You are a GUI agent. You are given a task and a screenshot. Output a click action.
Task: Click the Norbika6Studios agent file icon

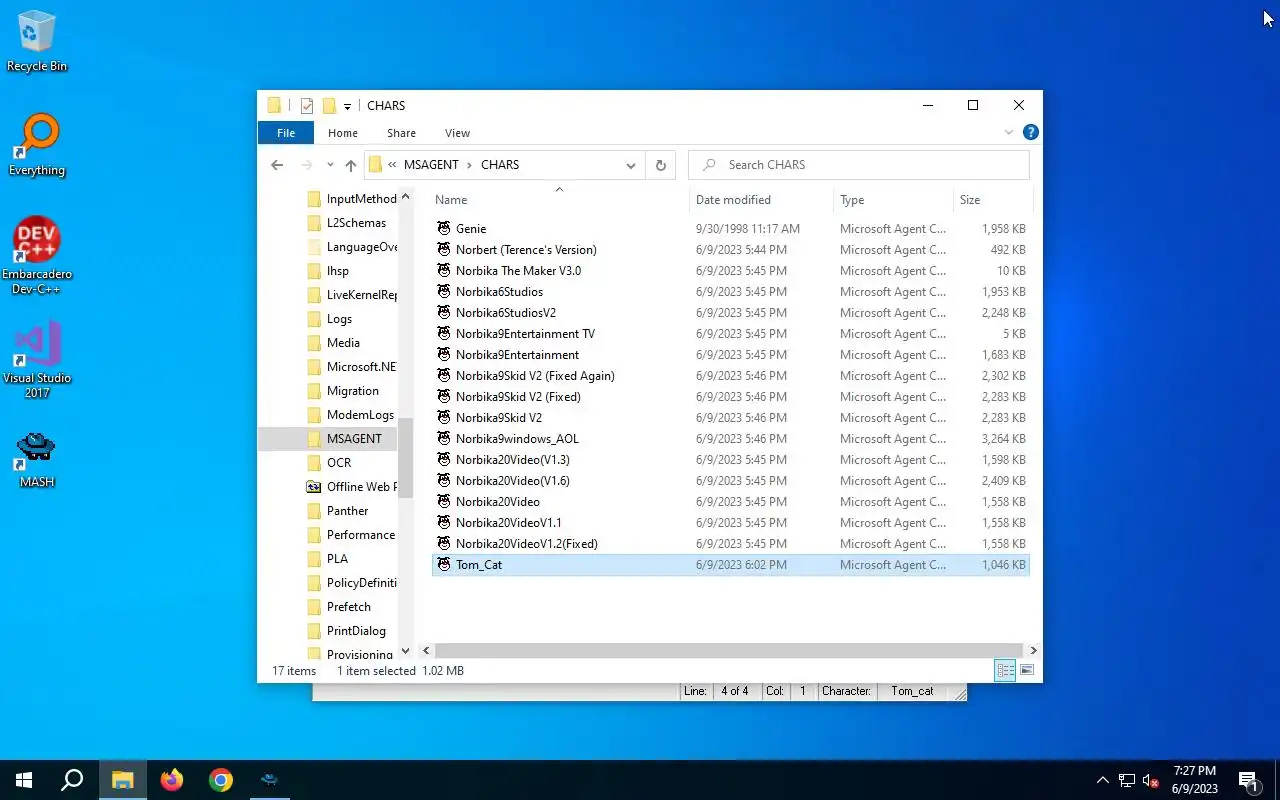444,291
